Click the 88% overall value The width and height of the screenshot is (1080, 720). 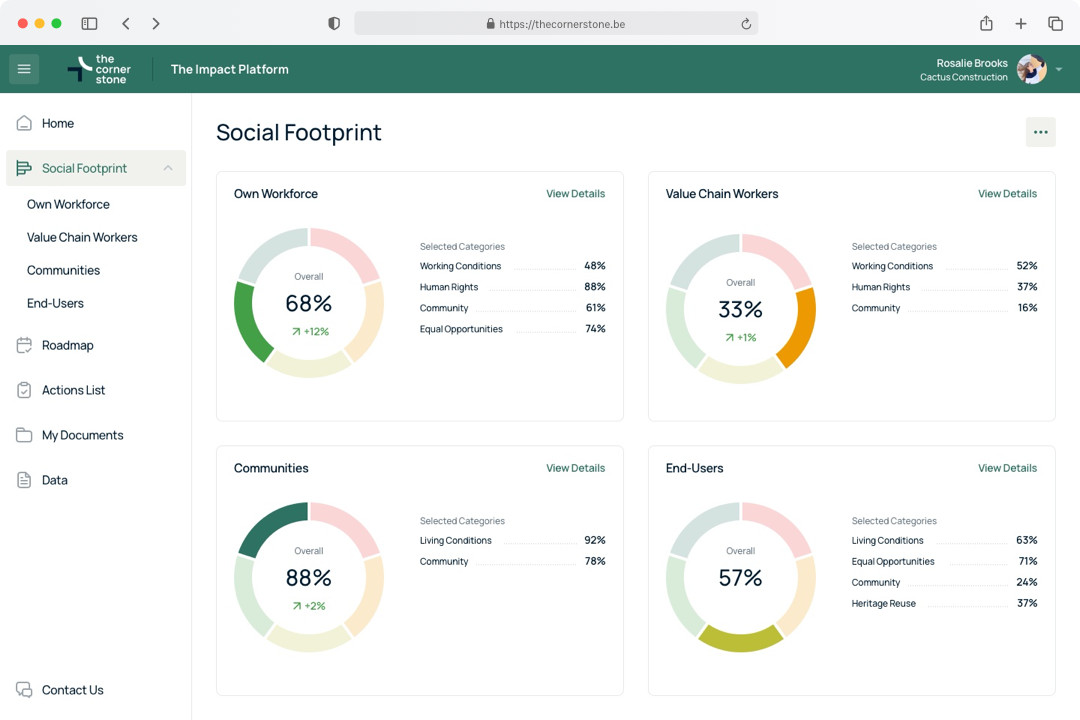[309, 577]
